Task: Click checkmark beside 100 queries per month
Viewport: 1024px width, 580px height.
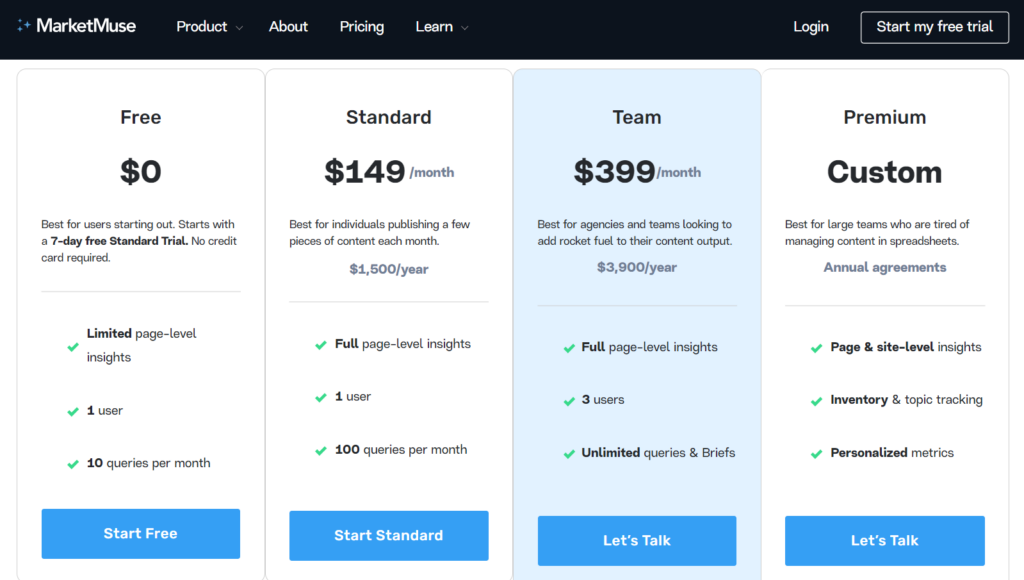Action: pyautogui.click(x=321, y=451)
